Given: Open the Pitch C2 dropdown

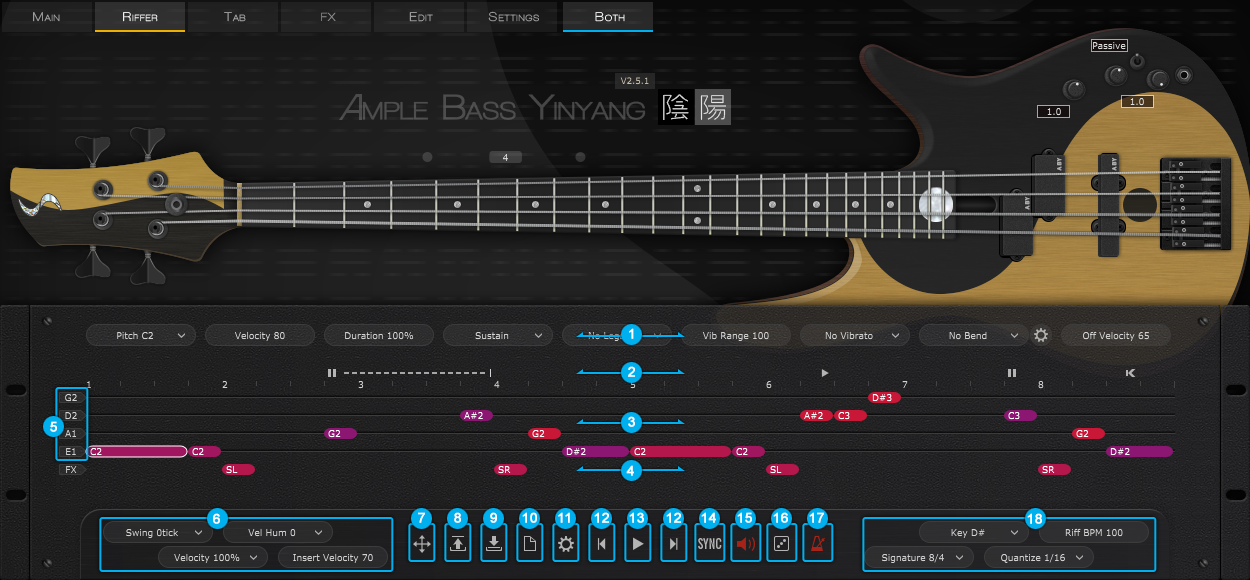Looking at the screenshot, I should [141, 336].
